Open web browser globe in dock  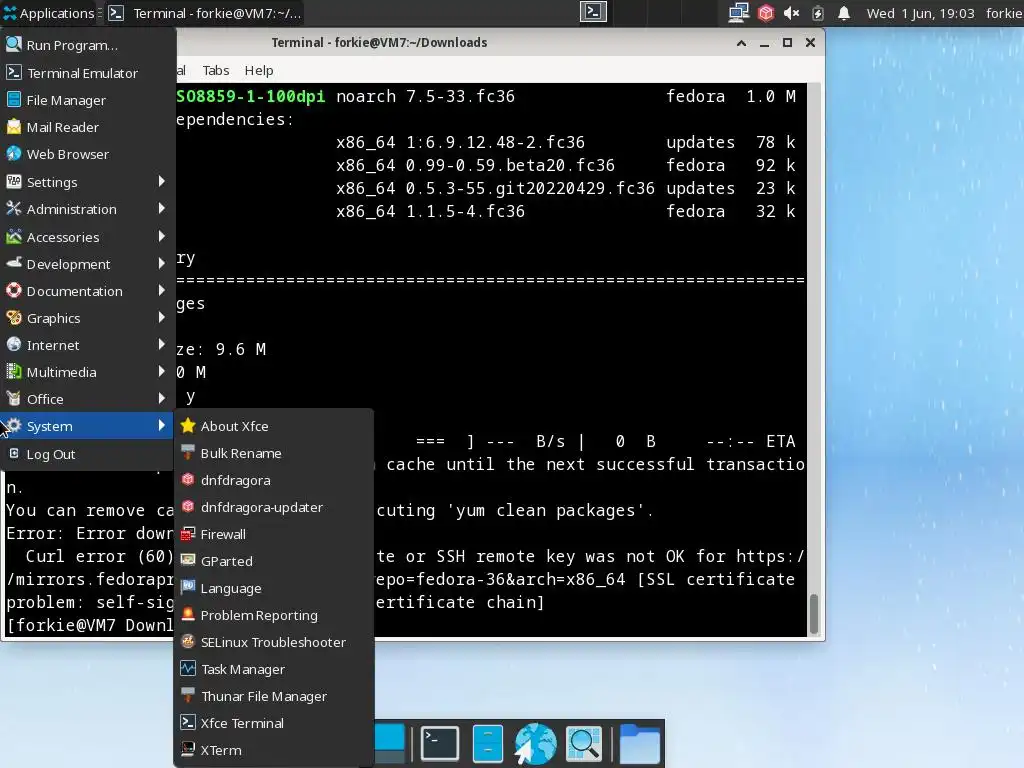pos(536,743)
